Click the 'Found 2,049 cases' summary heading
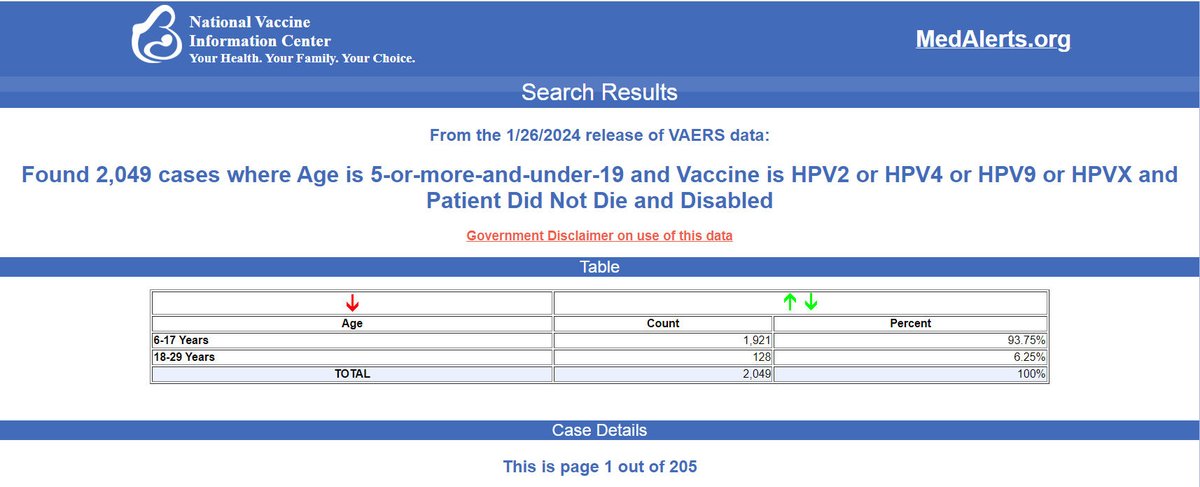 pyautogui.click(x=600, y=188)
